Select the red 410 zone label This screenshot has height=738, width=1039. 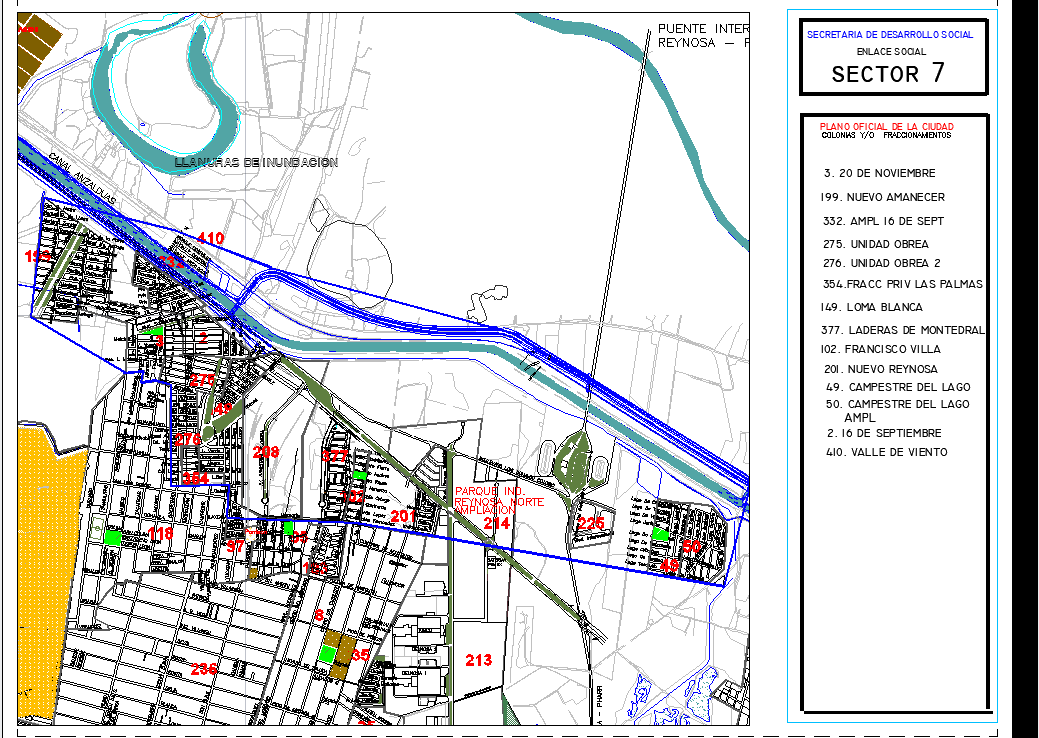[210, 238]
